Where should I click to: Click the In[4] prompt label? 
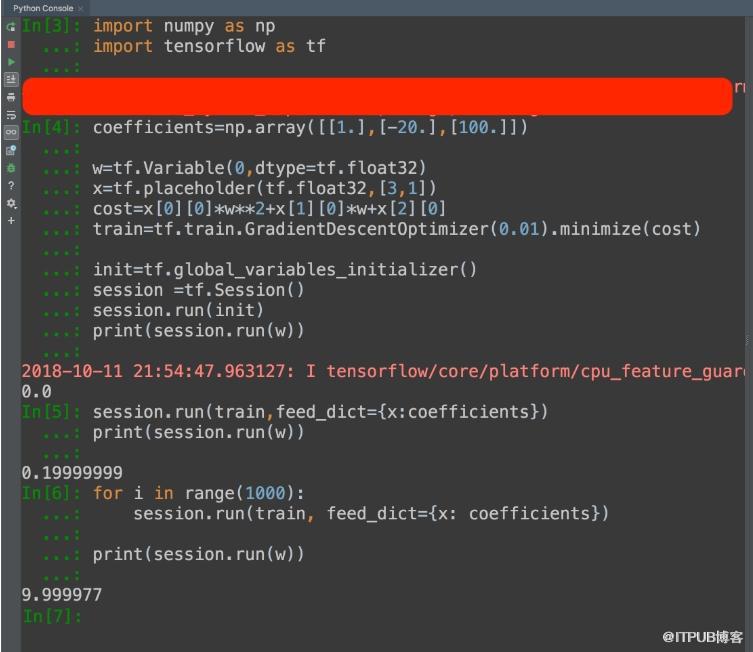click(52, 128)
